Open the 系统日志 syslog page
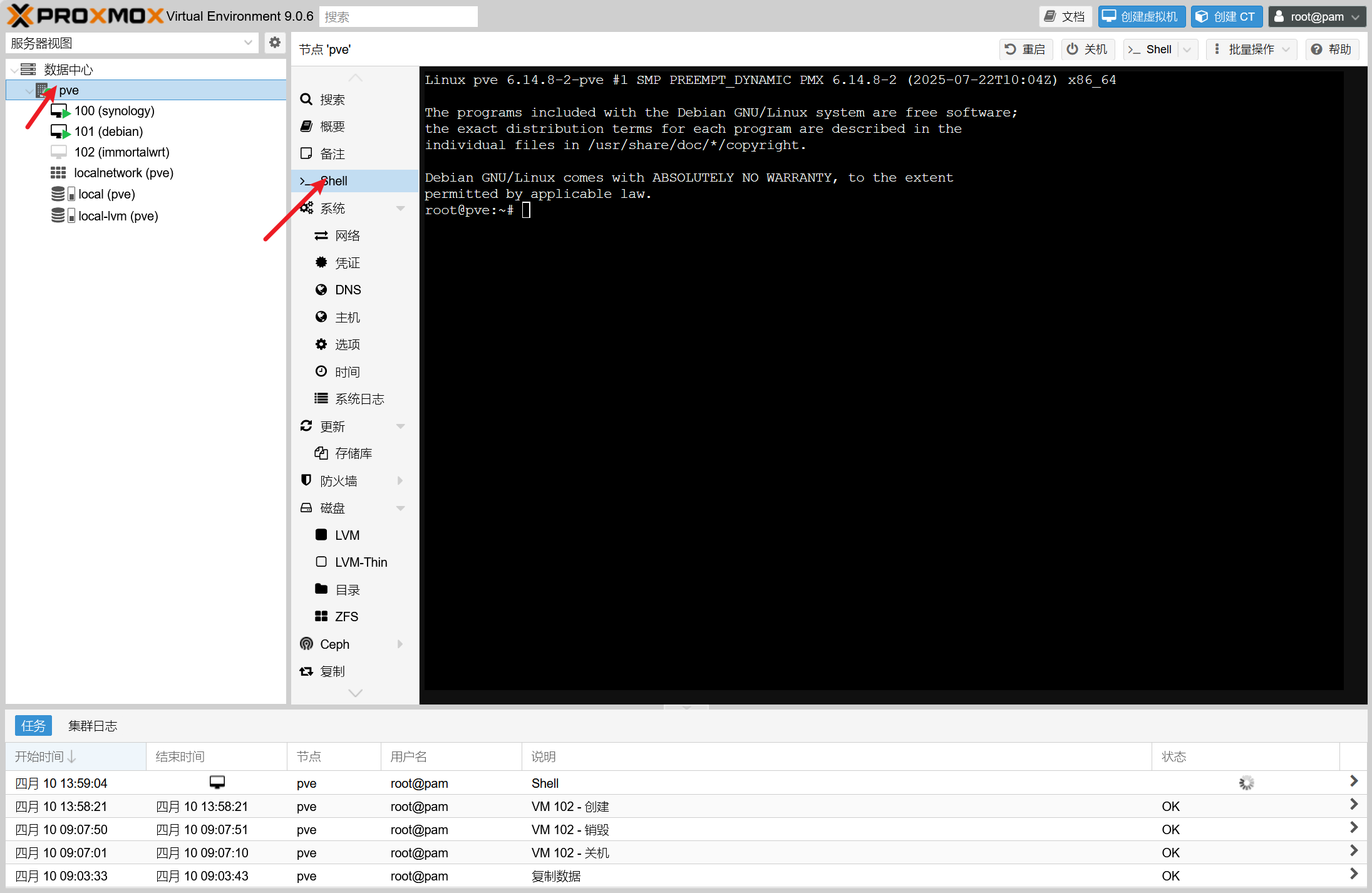1372x893 pixels. (354, 399)
